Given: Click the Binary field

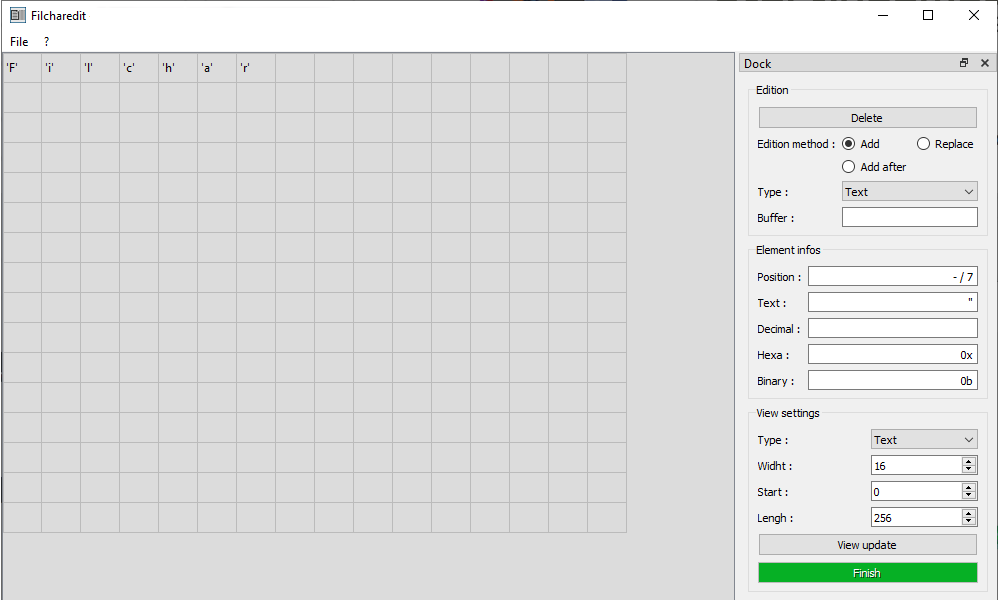Looking at the screenshot, I should pos(893,381).
